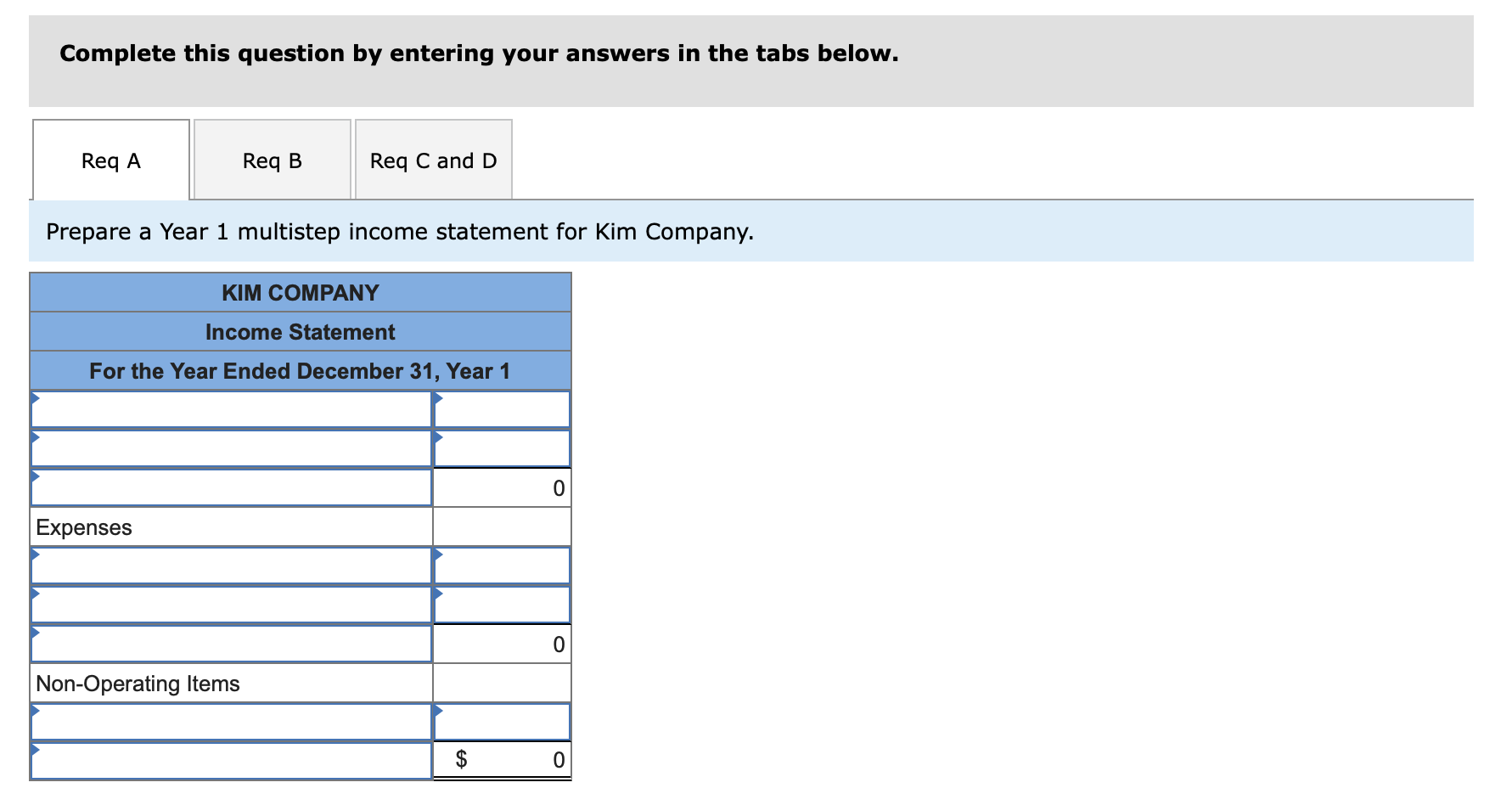Viewport: 1512px width, 788px height.
Task: Open the dropdown under Non-Operating Items
Action: click(x=231, y=721)
